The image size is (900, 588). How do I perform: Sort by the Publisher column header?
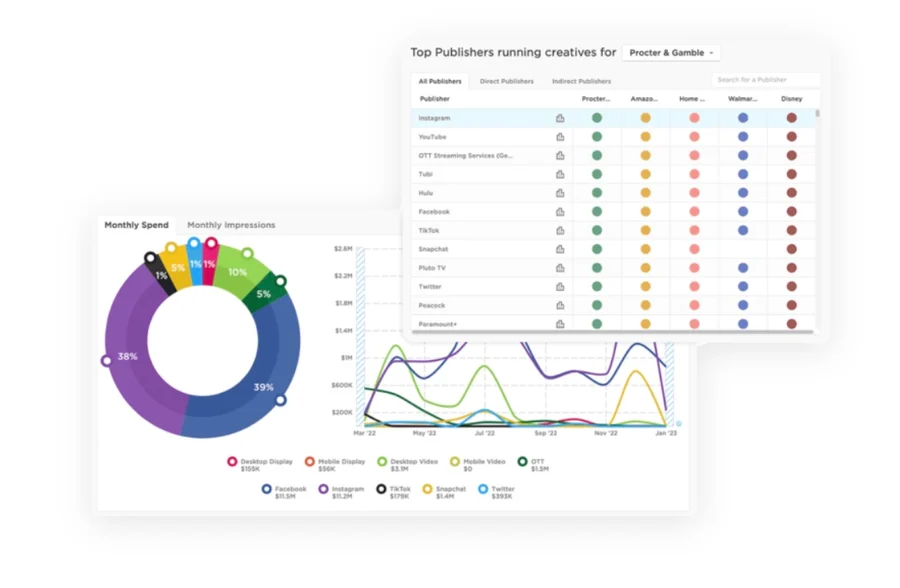[435, 99]
